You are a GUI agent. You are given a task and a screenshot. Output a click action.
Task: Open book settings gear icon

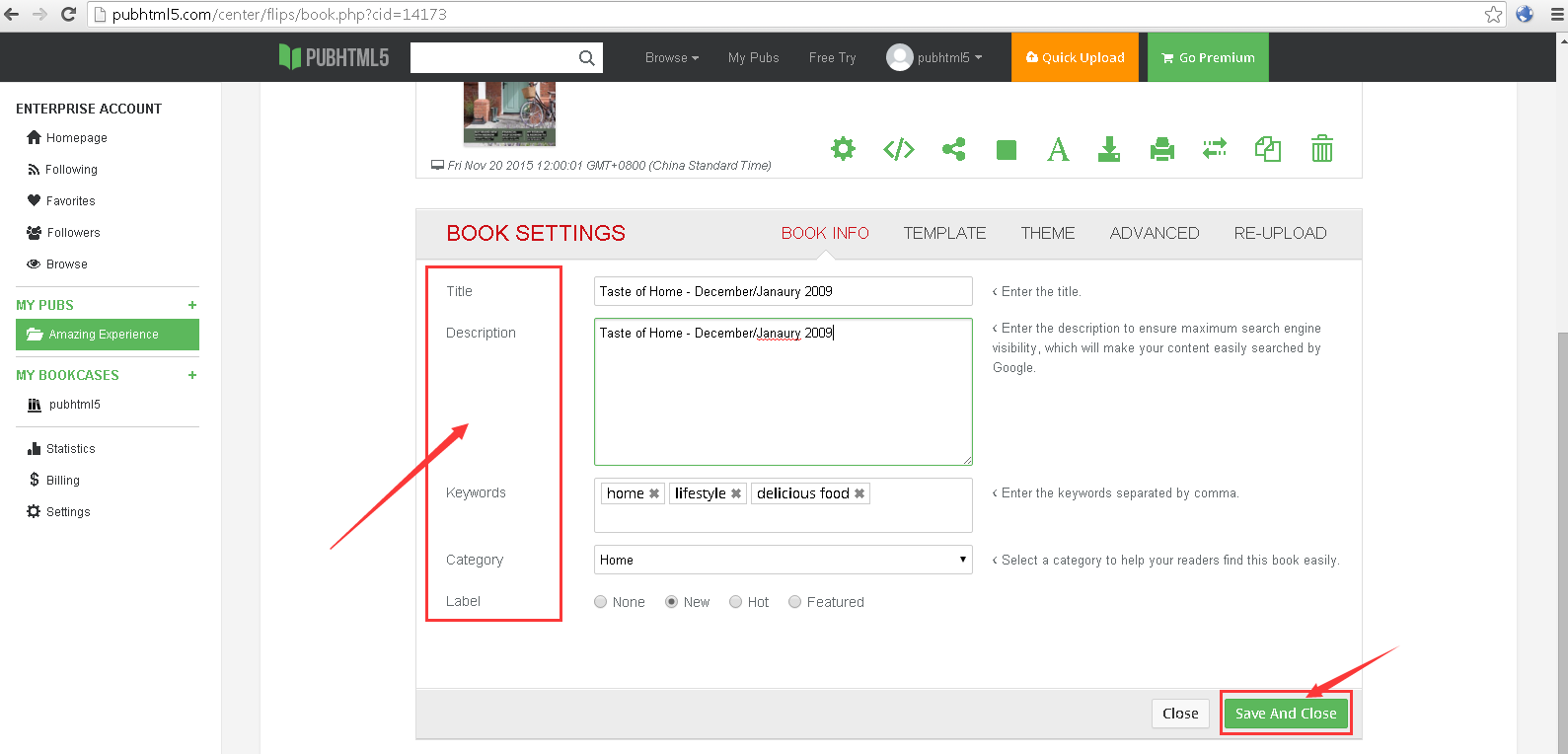coord(843,149)
